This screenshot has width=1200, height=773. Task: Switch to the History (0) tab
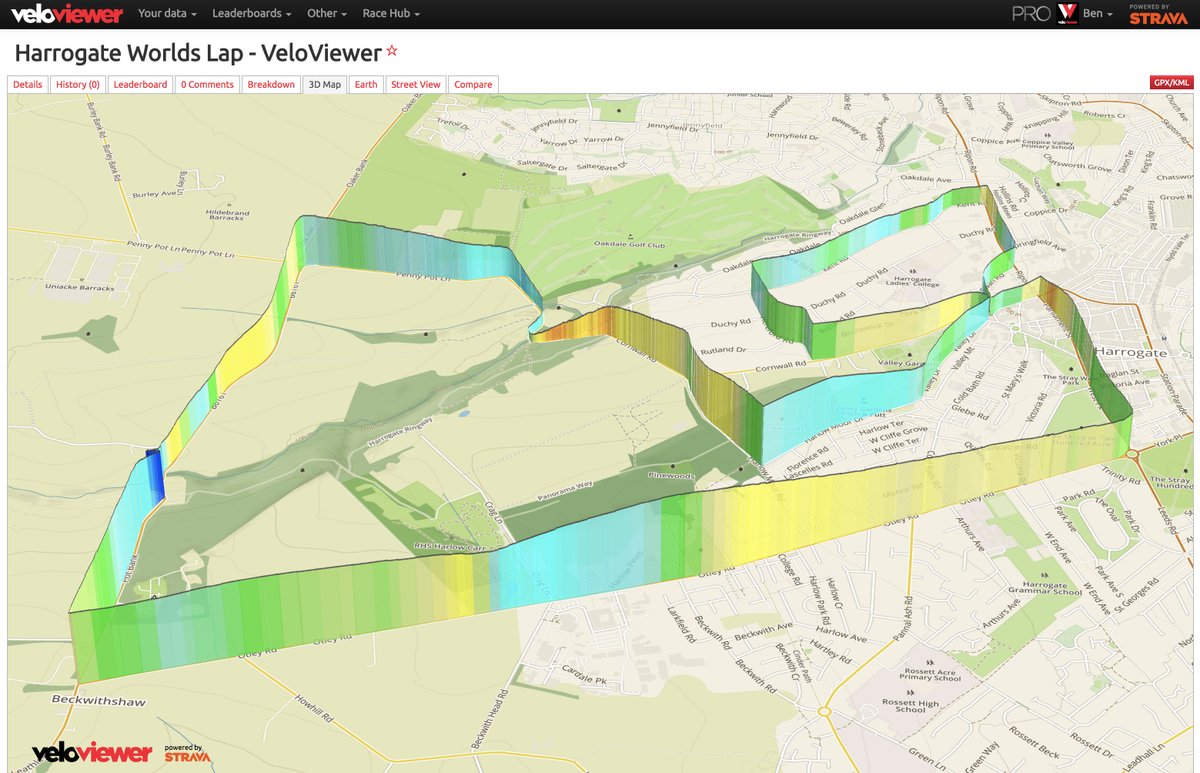[78, 85]
